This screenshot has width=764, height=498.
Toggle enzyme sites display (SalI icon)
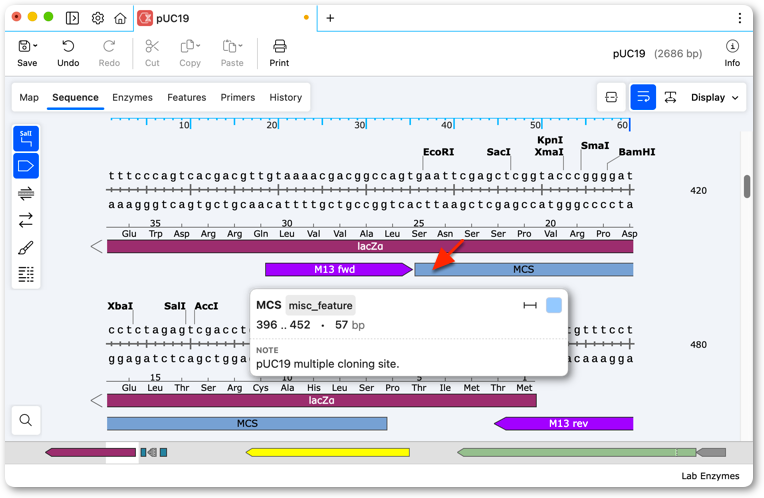(x=26, y=139)
